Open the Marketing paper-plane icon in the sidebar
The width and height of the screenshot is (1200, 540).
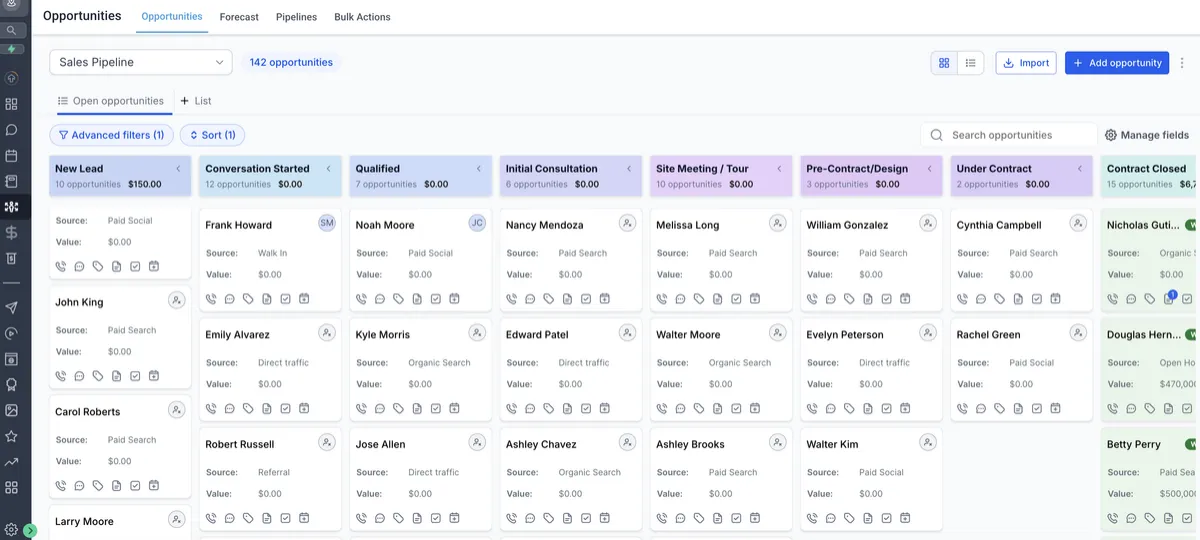tap(12, 308)
